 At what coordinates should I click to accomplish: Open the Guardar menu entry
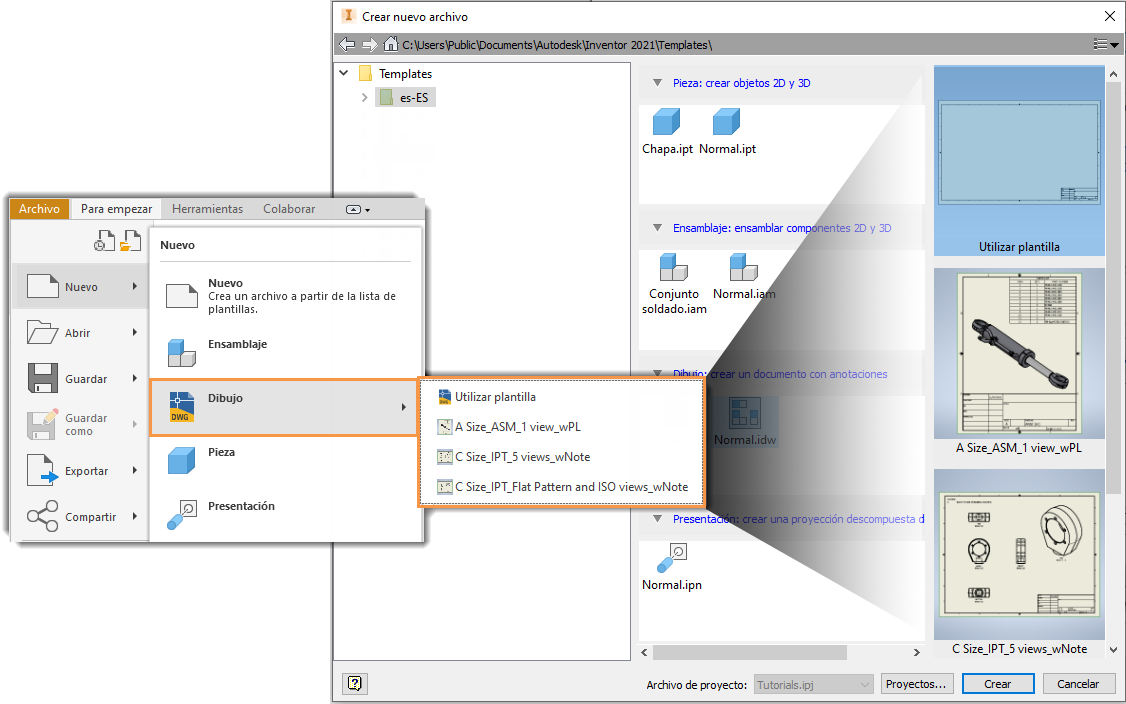pyautogui.click(x=80, y=379)
